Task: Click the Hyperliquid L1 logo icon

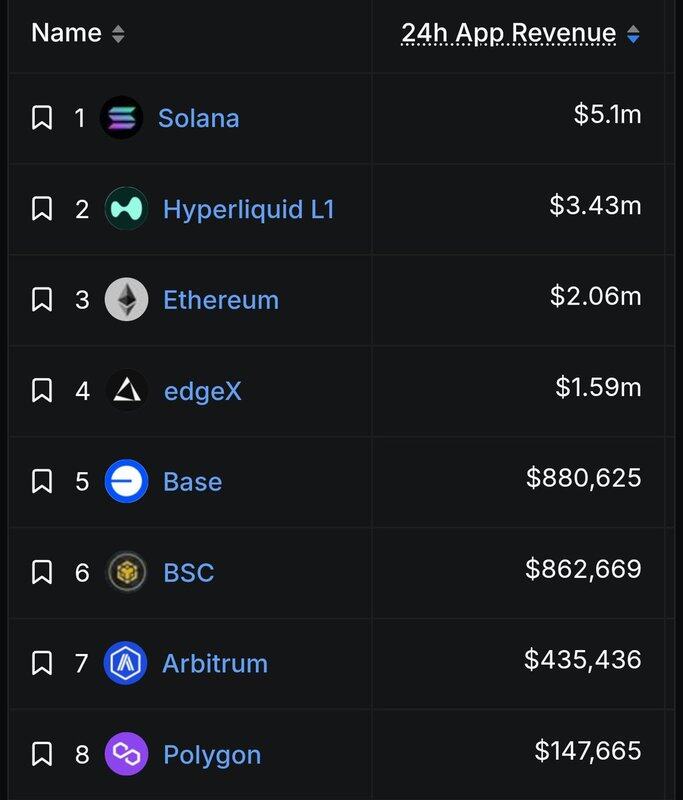Action: click(x=126, y=209)
